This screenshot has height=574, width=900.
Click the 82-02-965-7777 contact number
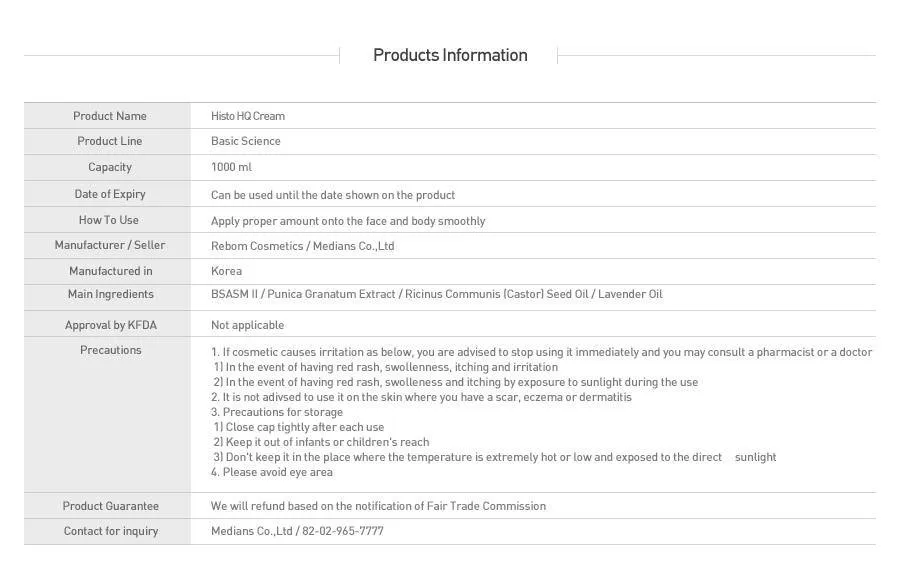point(343,531)
